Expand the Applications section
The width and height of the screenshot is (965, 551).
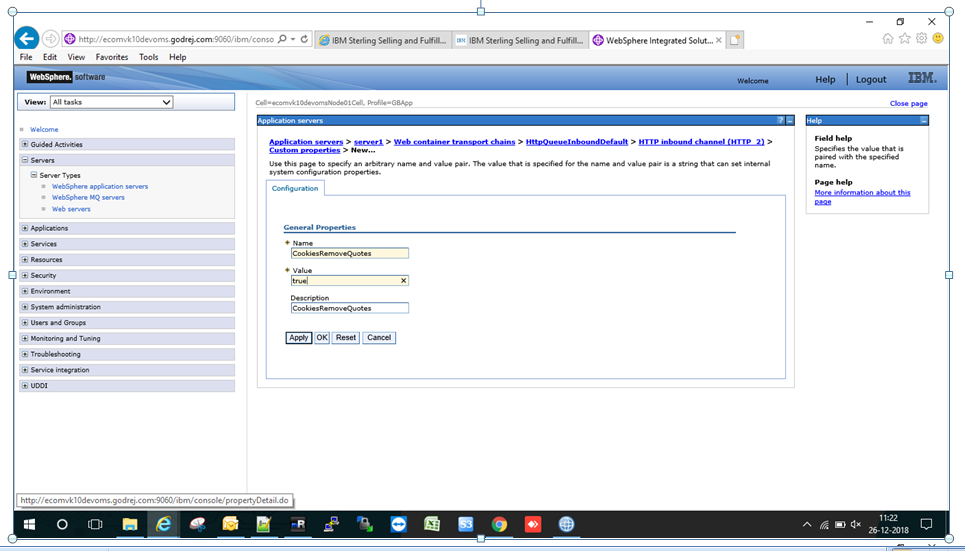pyautogui.click(x=25, y=228)
